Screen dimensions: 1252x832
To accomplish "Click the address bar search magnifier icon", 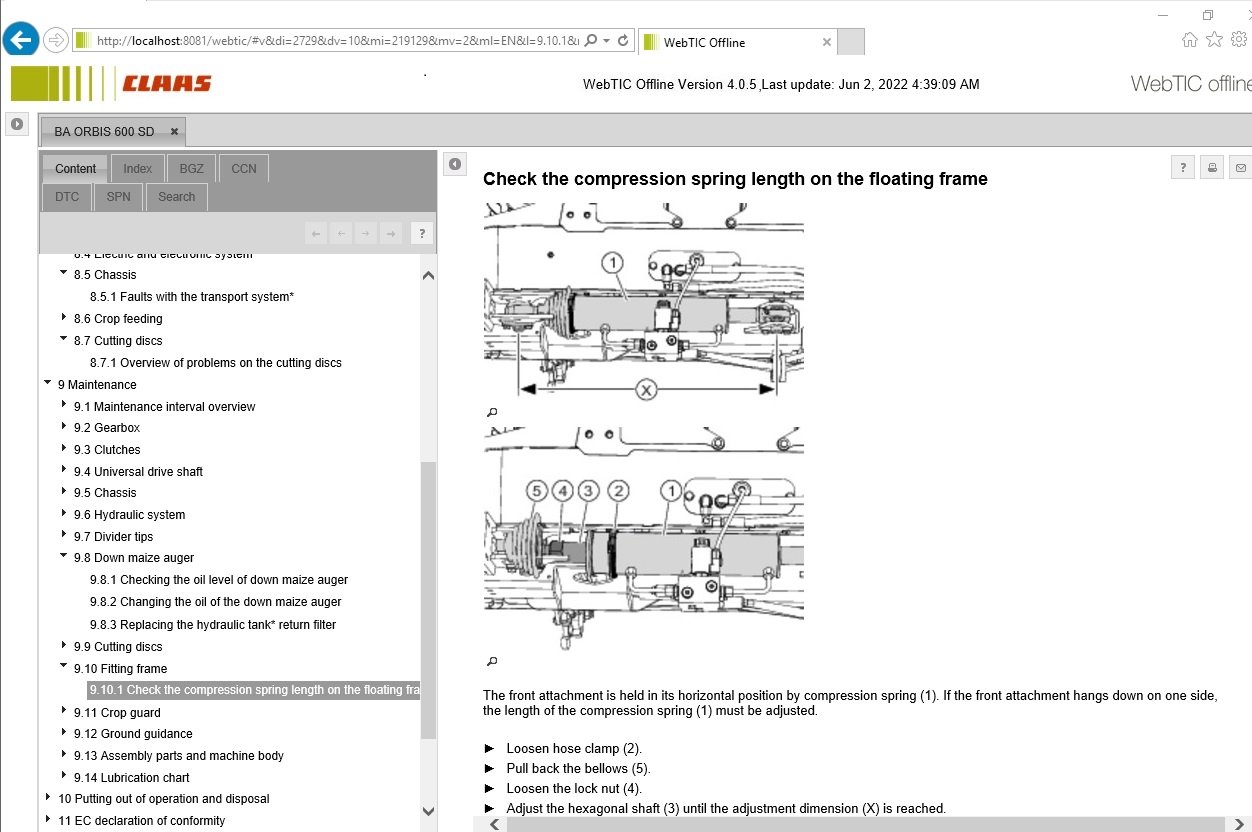I will click(591, 40).
